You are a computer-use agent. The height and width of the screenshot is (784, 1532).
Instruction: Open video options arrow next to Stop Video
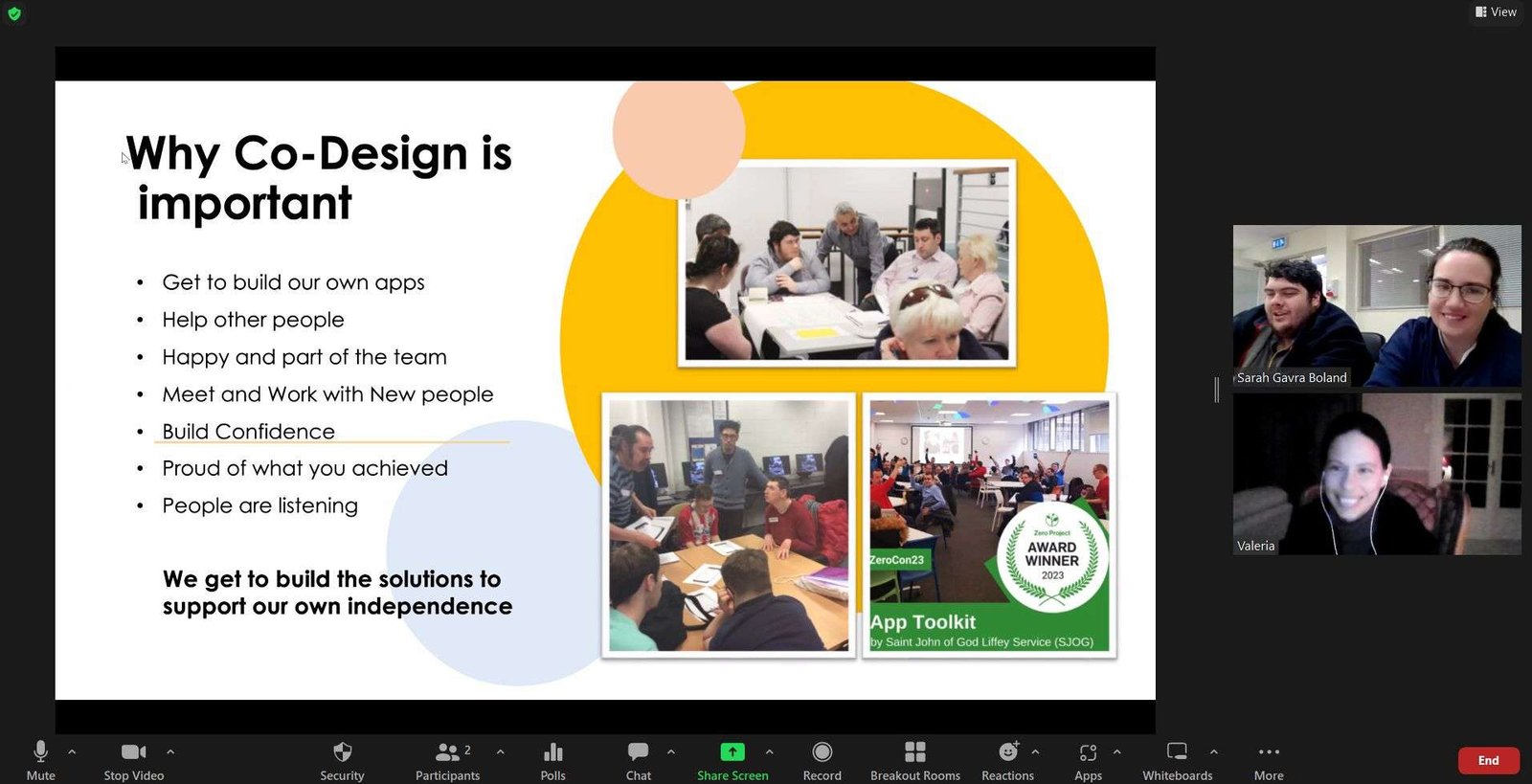tap(170, 752)
